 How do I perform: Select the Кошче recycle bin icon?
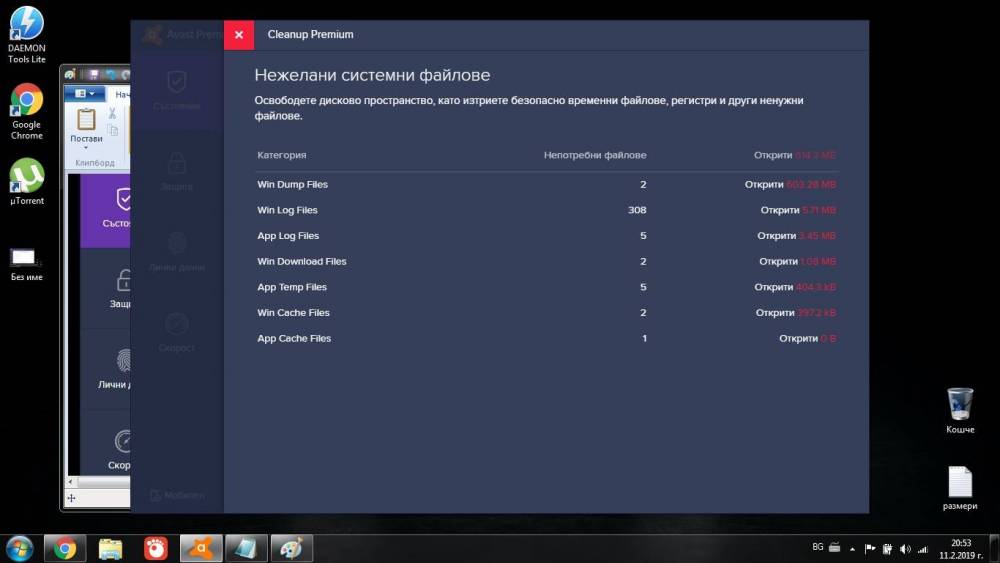(x=960, y=411)
